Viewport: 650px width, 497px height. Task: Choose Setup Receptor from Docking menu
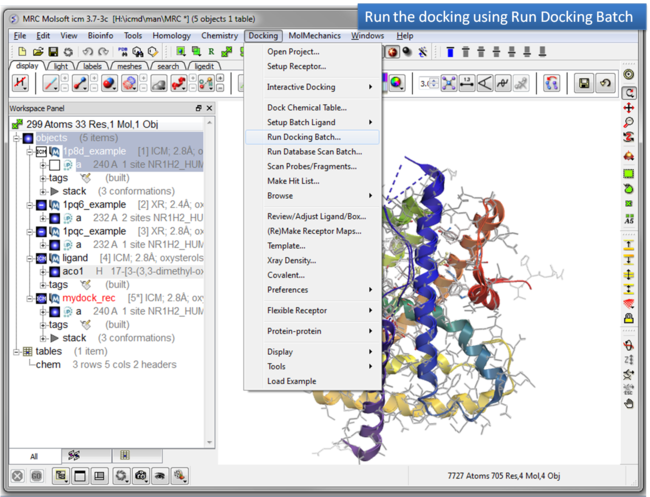[x=298, y=66]
